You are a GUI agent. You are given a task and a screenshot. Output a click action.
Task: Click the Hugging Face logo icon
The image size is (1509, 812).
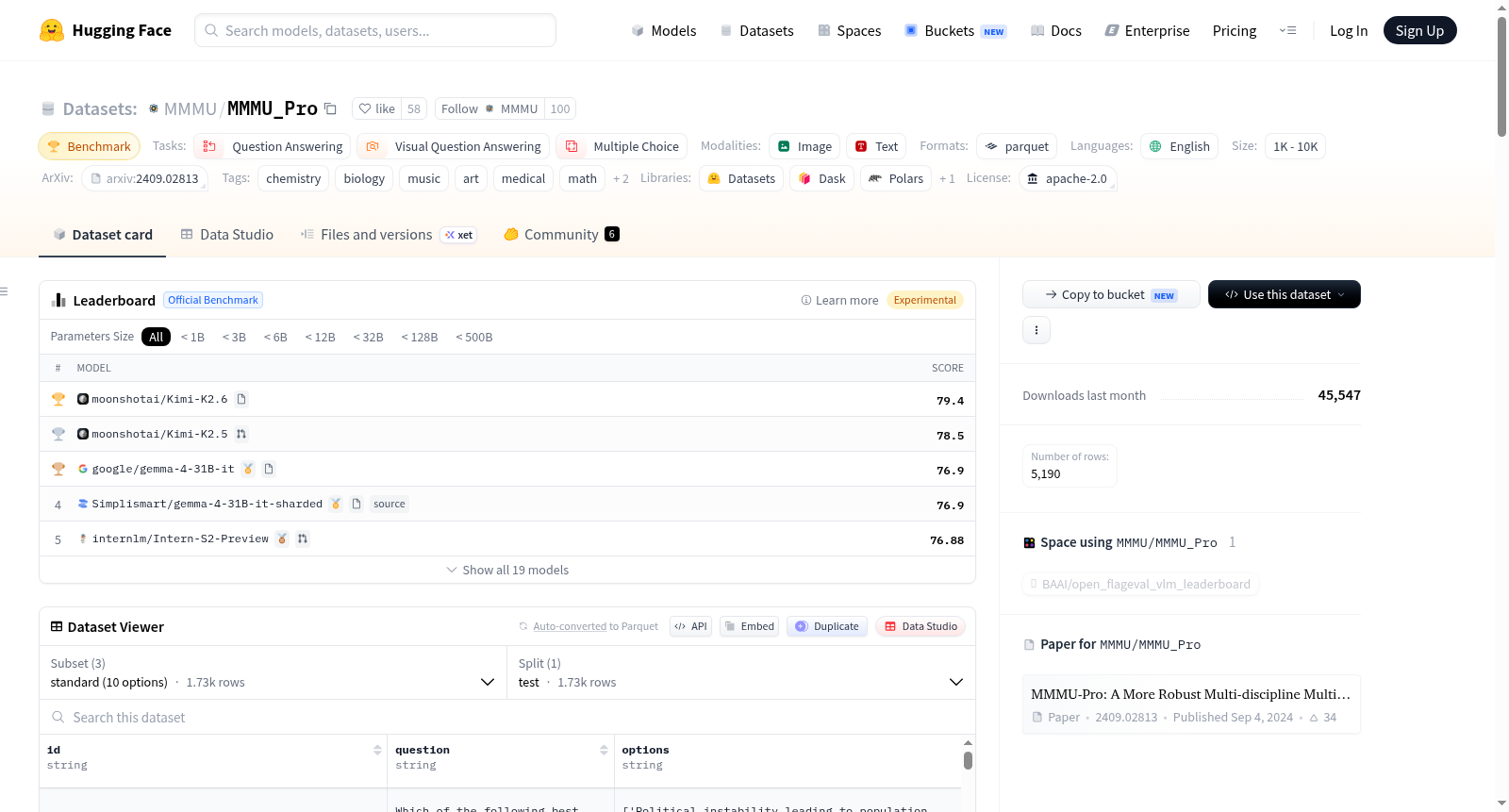tap(52, 30)
